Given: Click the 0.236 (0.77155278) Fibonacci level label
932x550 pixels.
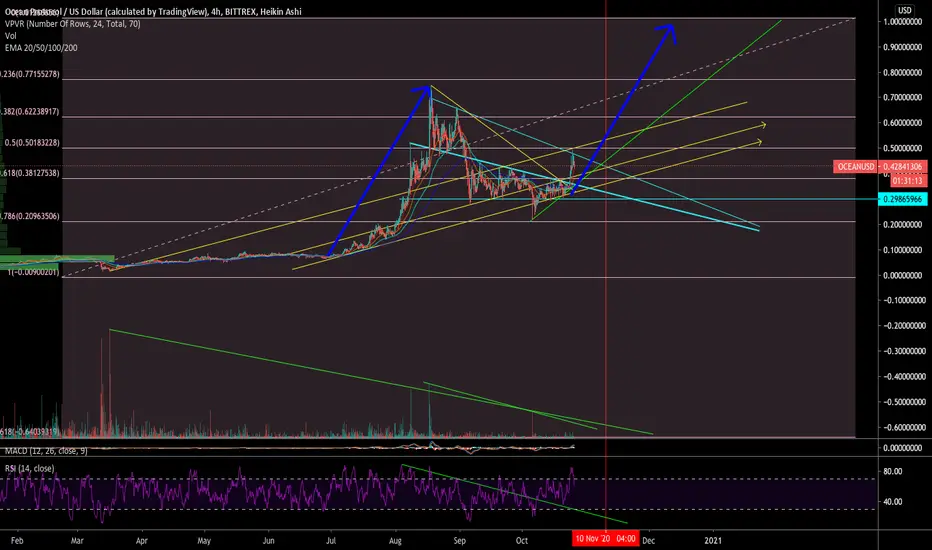Looking at the screenshot, I should [x=30, y=74].
